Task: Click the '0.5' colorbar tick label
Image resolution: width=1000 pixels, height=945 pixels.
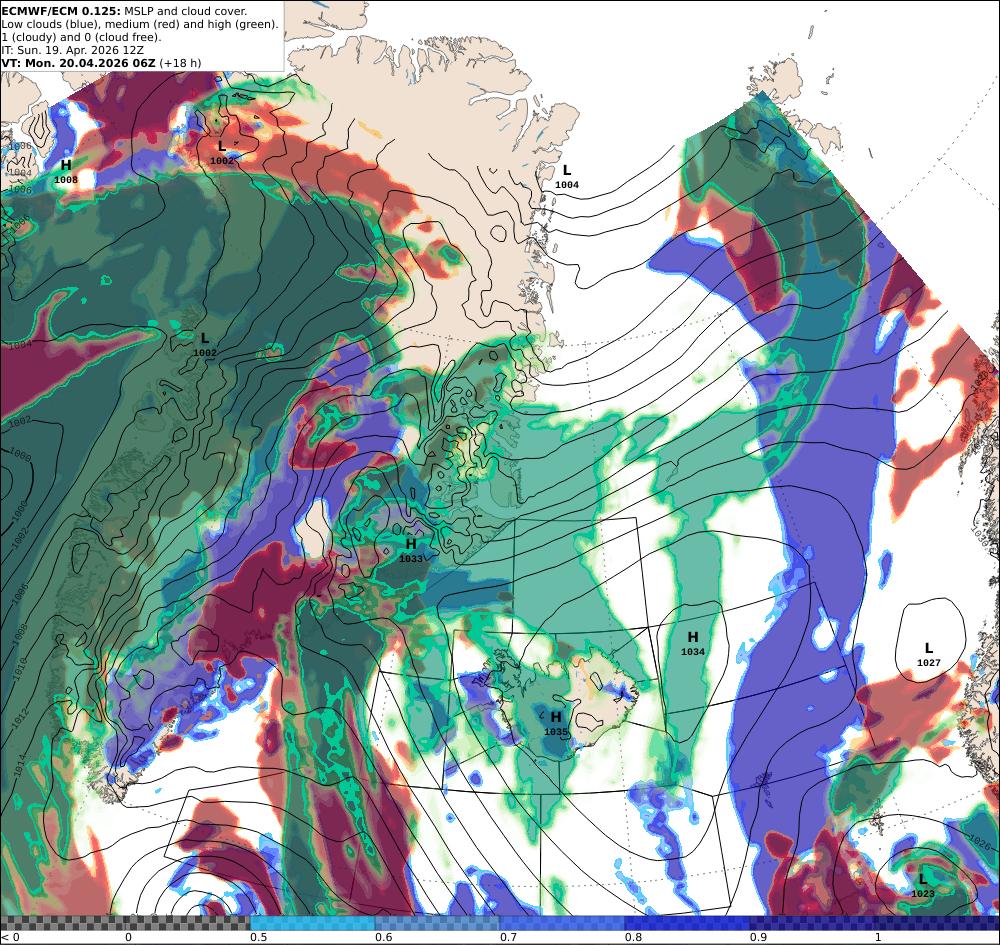Action: click(x=258, y=937)
